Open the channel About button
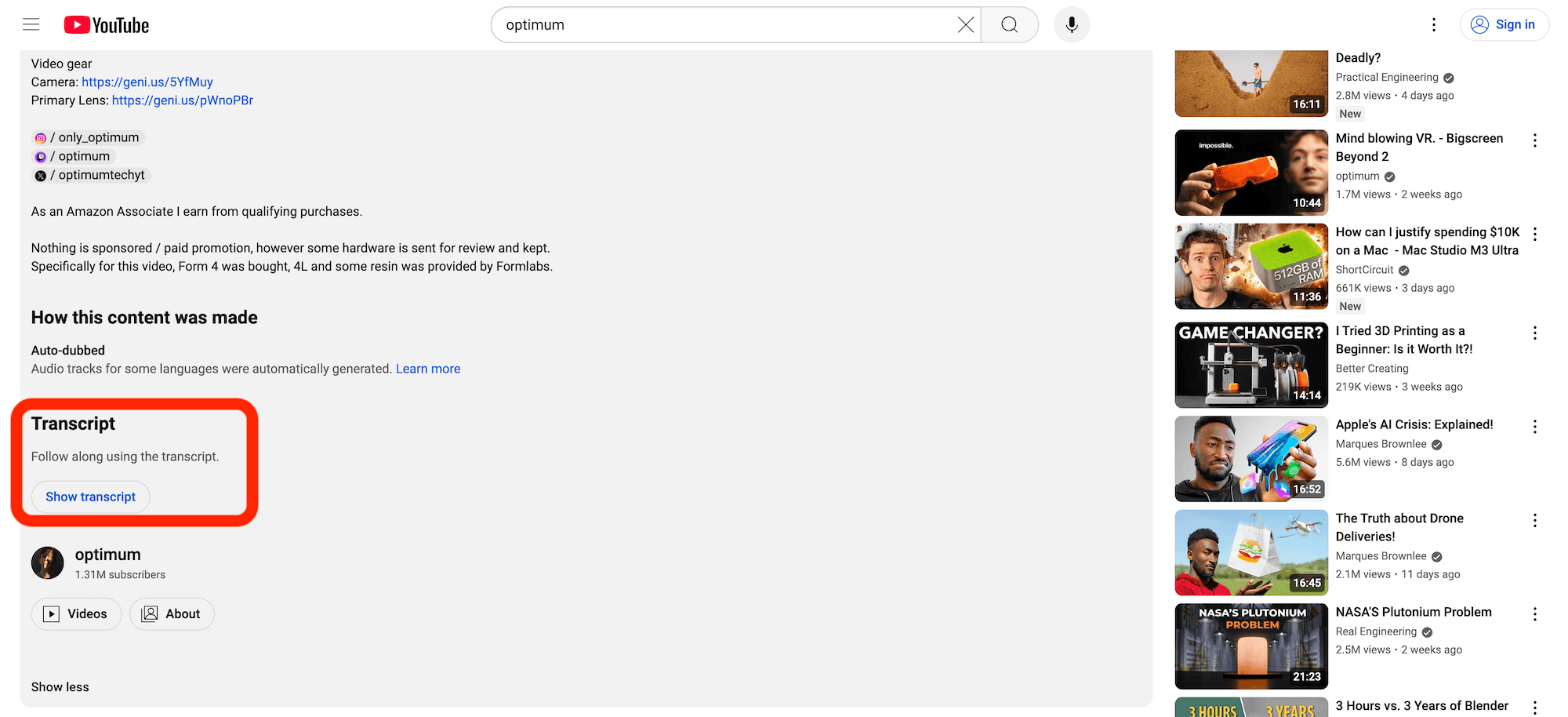The image size is (1568, 717). pyautogui.click(x=172, y=613)
